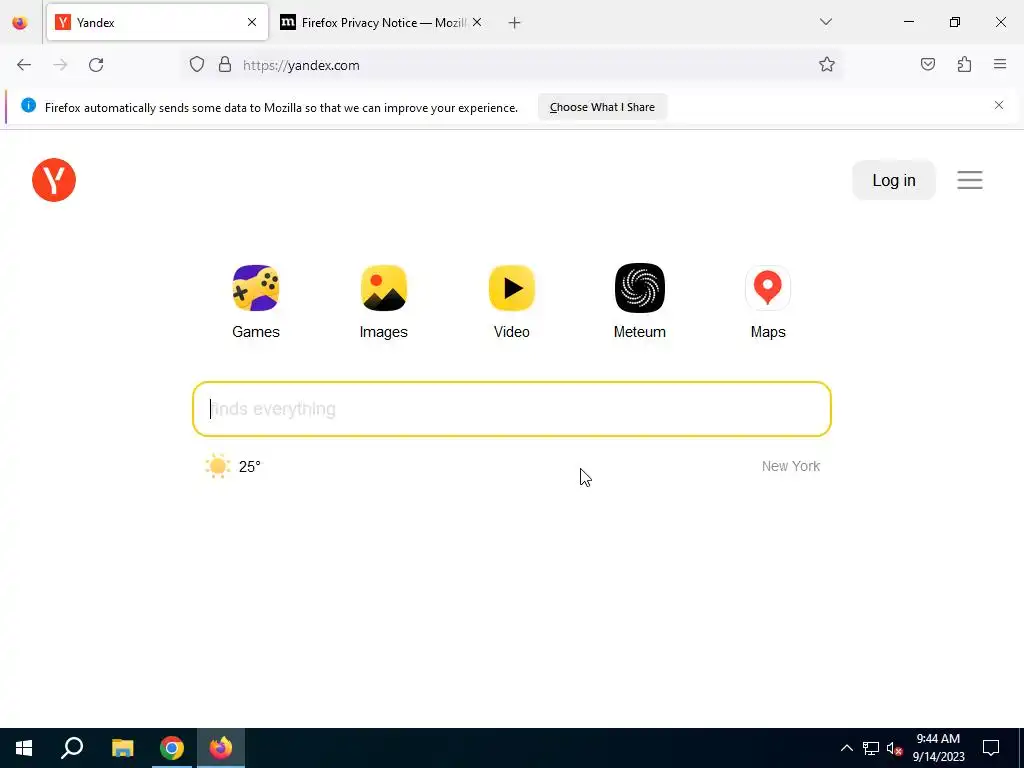Screen dimensions: 1024x768
Task: Save page to Pocket
Action: pos(927,64)
